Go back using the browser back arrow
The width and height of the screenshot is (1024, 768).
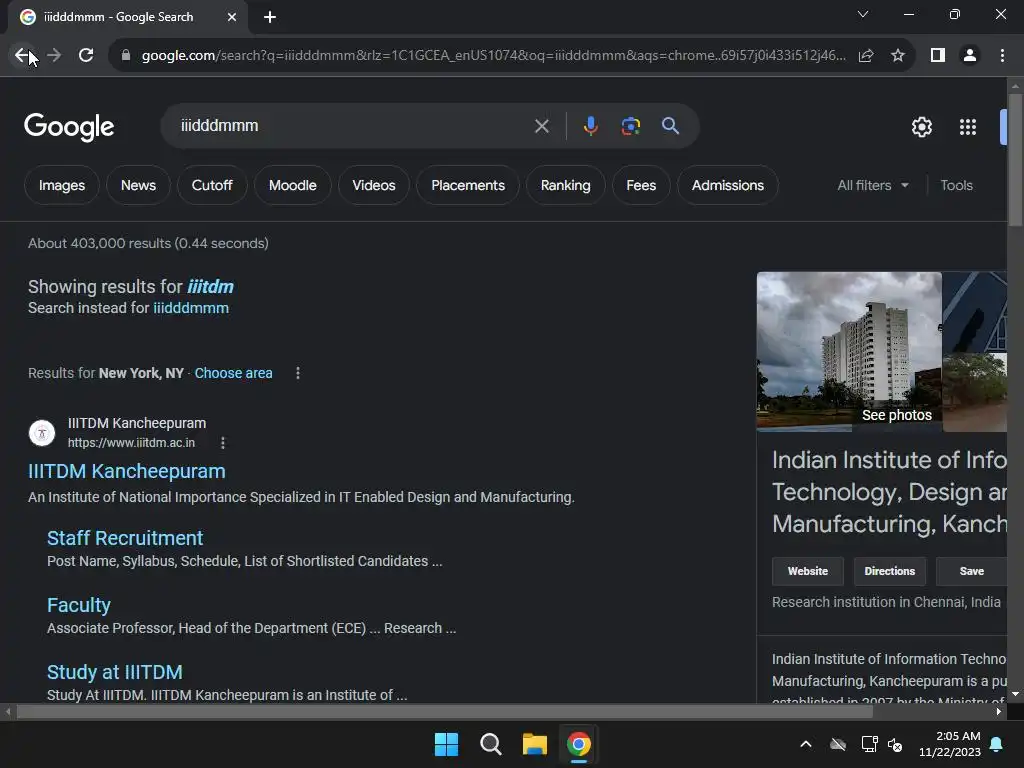[22, 56]
